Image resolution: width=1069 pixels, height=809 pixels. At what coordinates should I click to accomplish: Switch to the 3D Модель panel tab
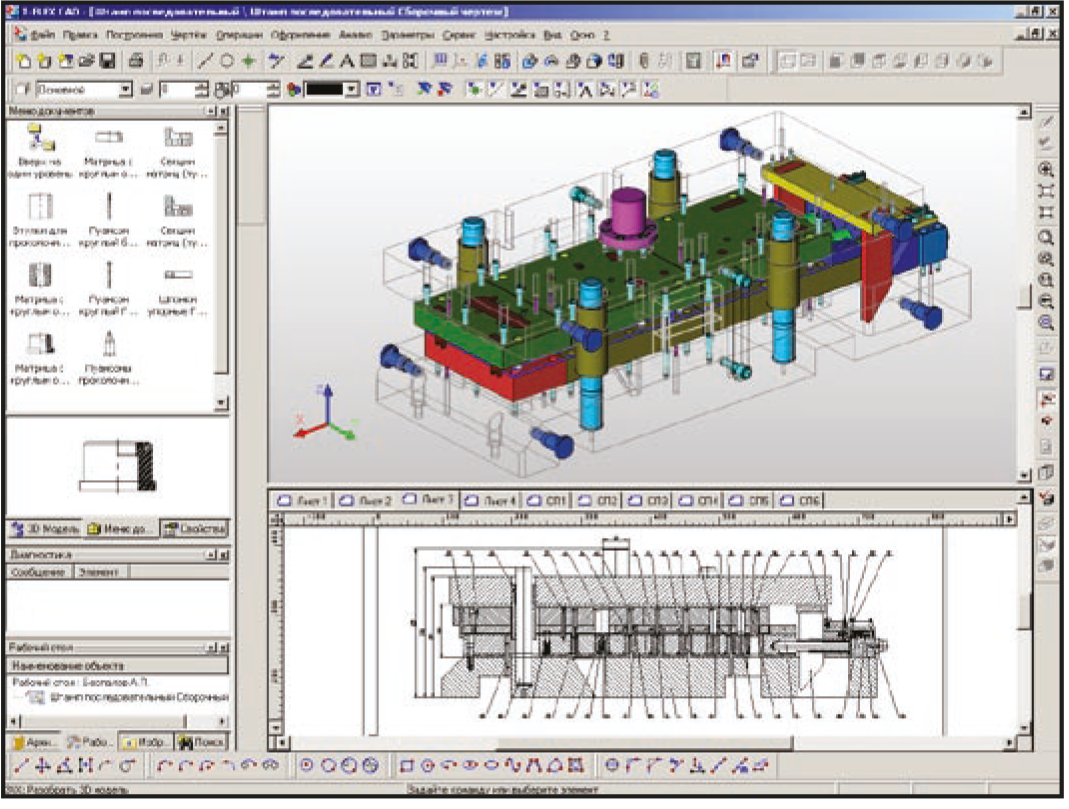(43, 529)
